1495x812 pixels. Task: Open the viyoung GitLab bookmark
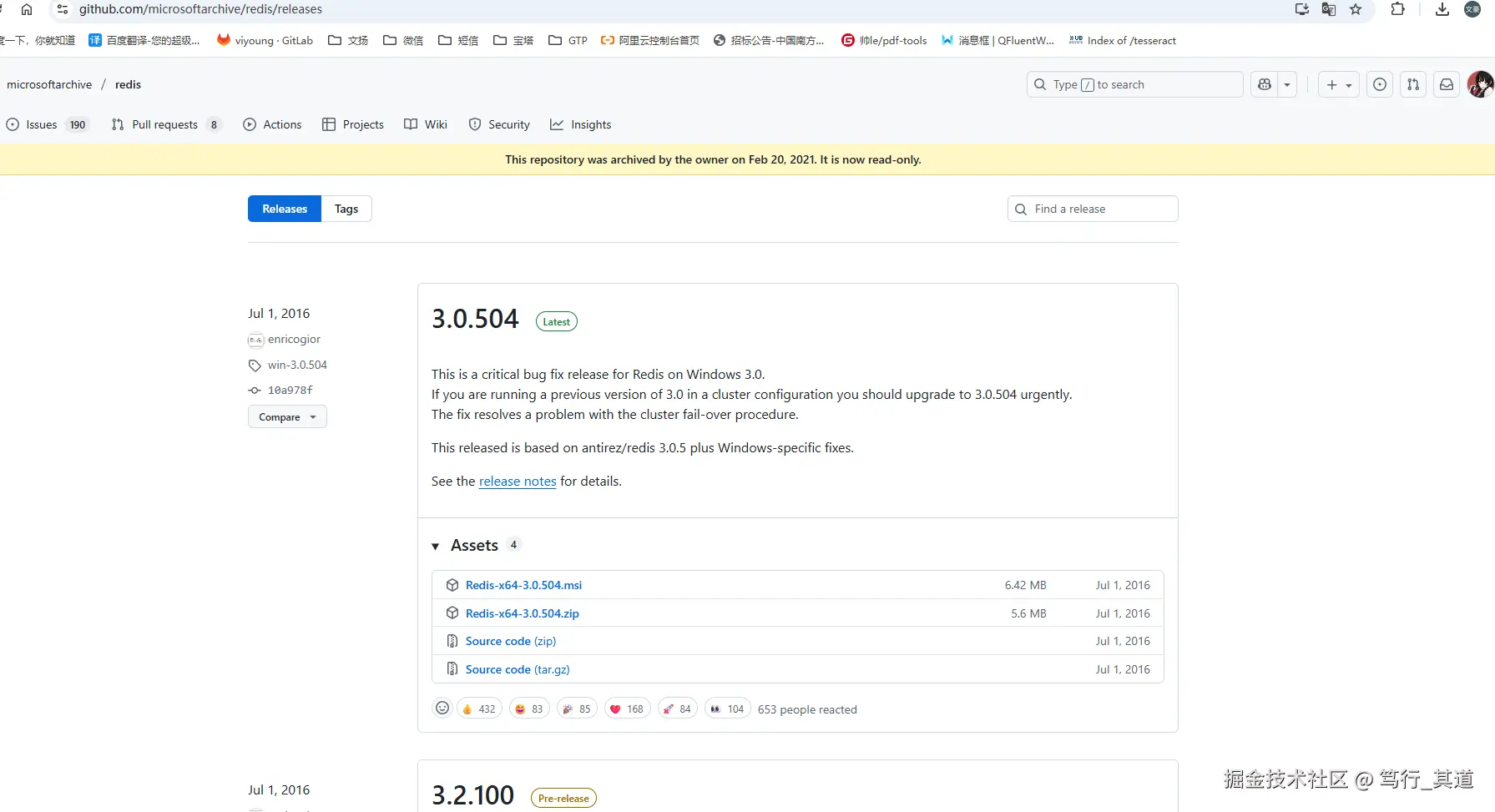coord(265,40)
